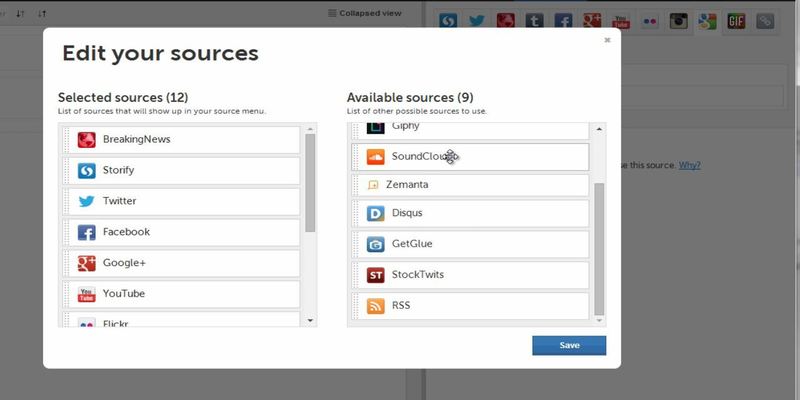Close the Edit your sources dialog
This screenshot has height=400, width=800.
coord(606,41)
